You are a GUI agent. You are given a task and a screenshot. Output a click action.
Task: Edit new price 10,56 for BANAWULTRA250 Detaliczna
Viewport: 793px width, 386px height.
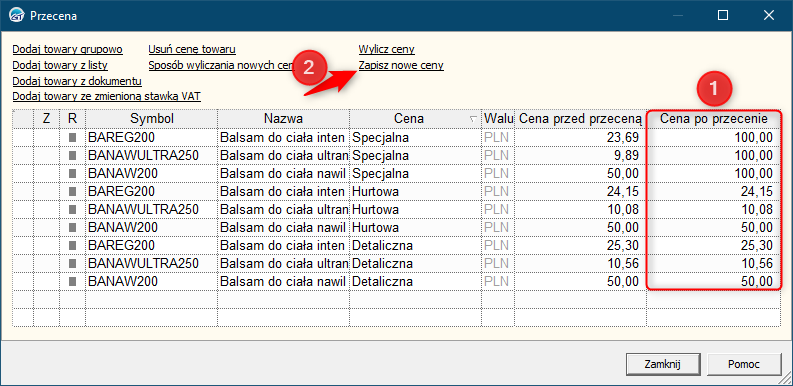[714, 264]
